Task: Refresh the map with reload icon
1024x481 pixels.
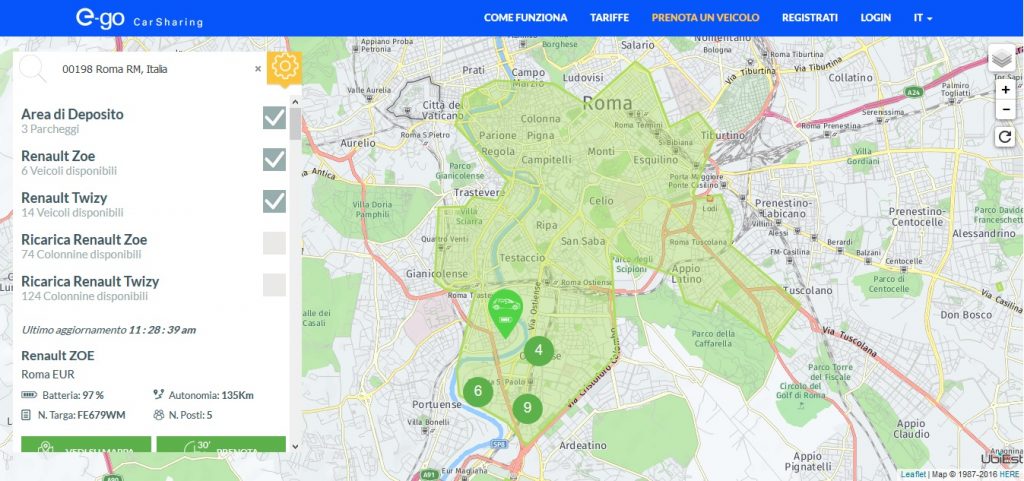Action: pos(1005,137)
